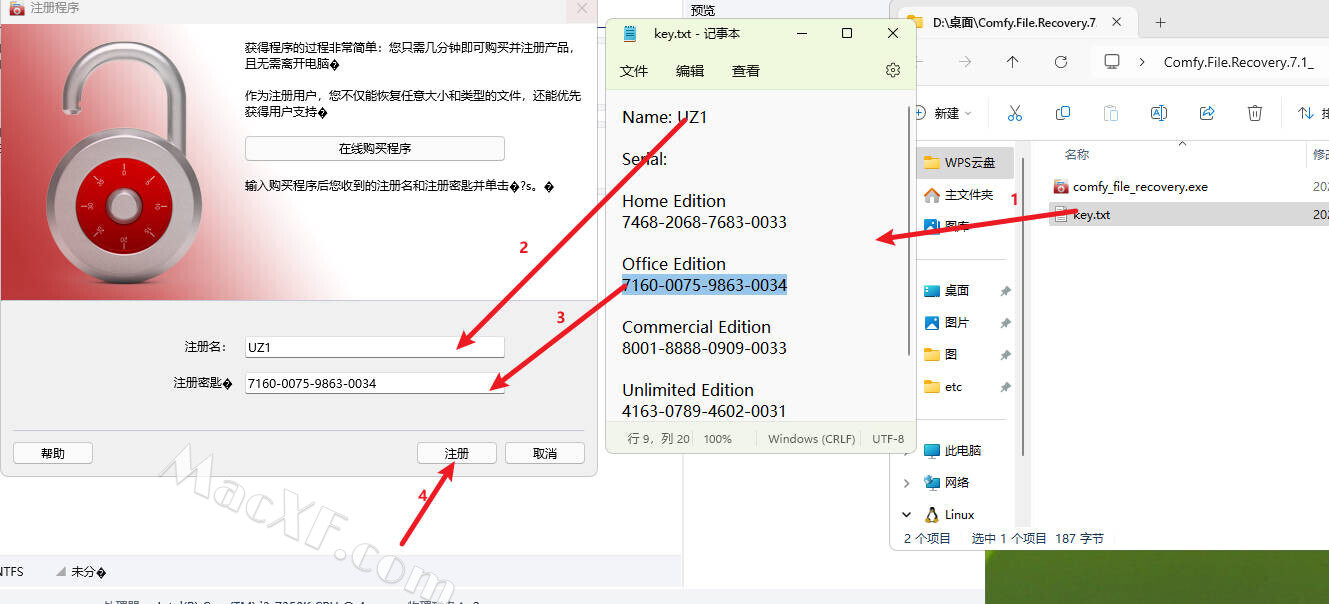Click the 名称 column header

1077,155
